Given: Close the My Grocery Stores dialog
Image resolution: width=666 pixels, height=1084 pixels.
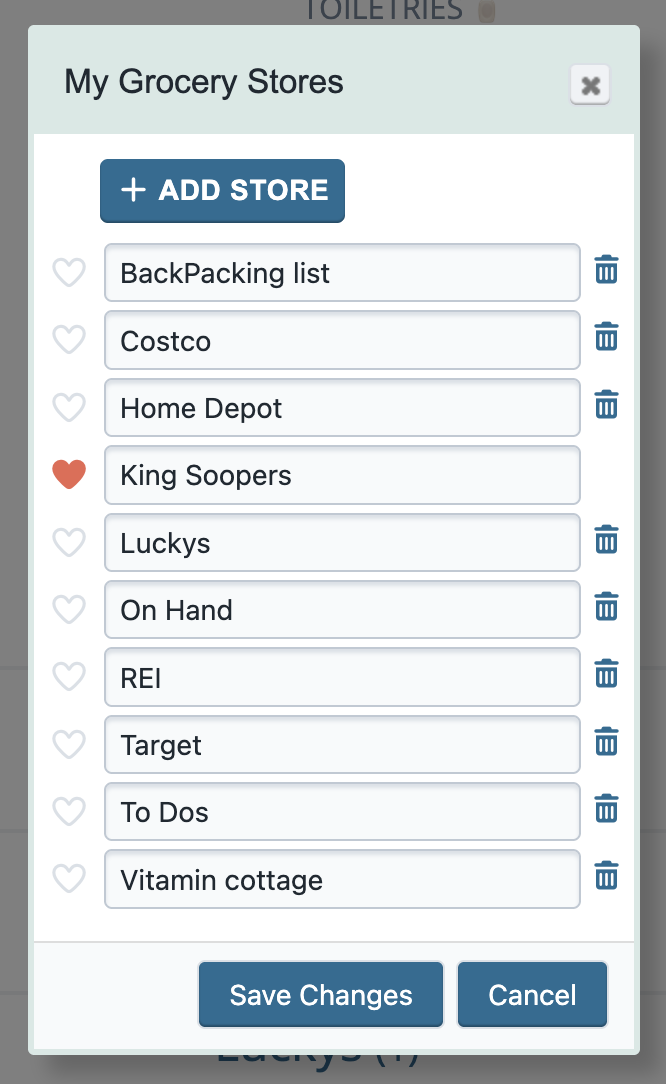Looking at the screenshot, I should pos(590,85).
